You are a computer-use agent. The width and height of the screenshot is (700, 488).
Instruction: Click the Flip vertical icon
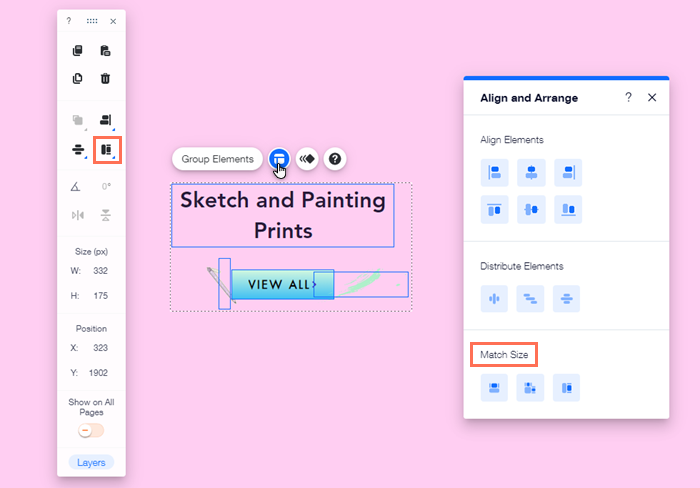point(106,216)
